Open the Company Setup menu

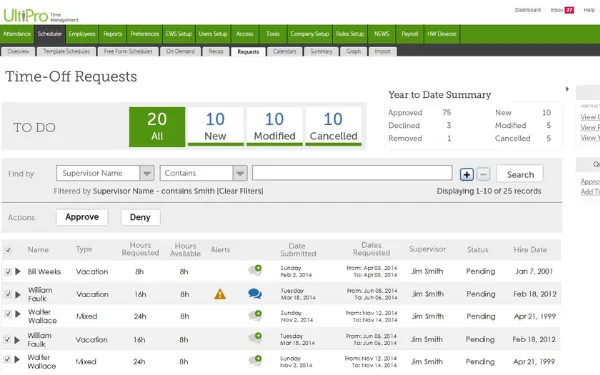pos(310,34)
